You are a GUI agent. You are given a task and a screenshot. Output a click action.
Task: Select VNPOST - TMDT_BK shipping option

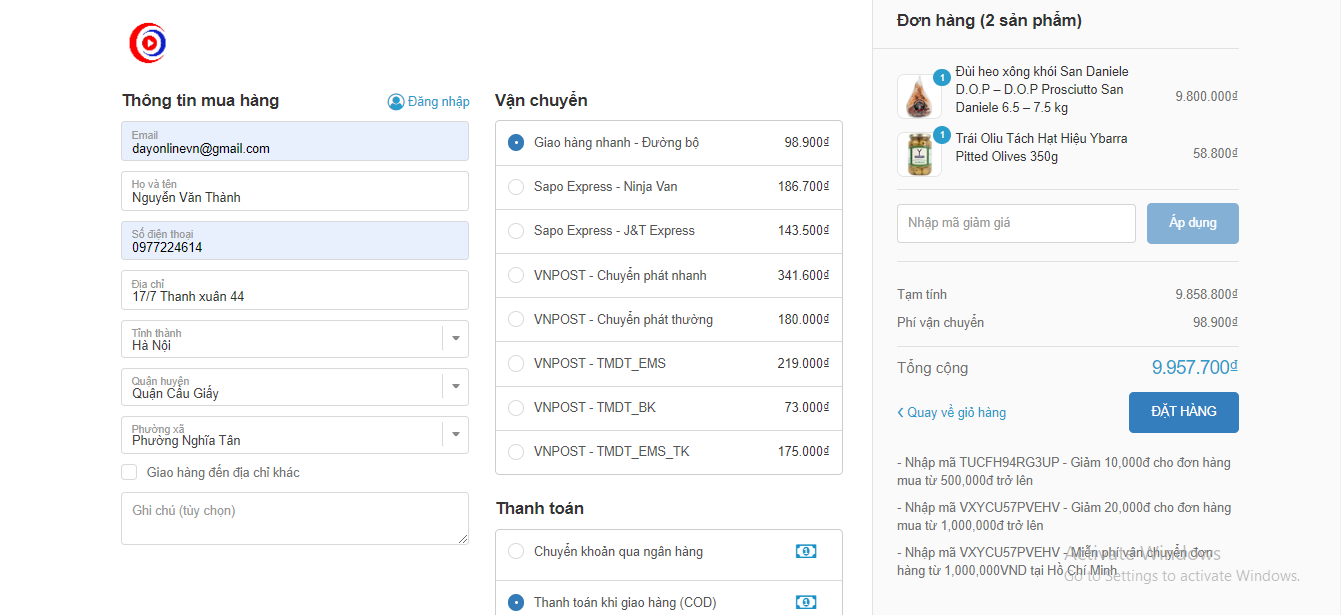tap(516, 408)
